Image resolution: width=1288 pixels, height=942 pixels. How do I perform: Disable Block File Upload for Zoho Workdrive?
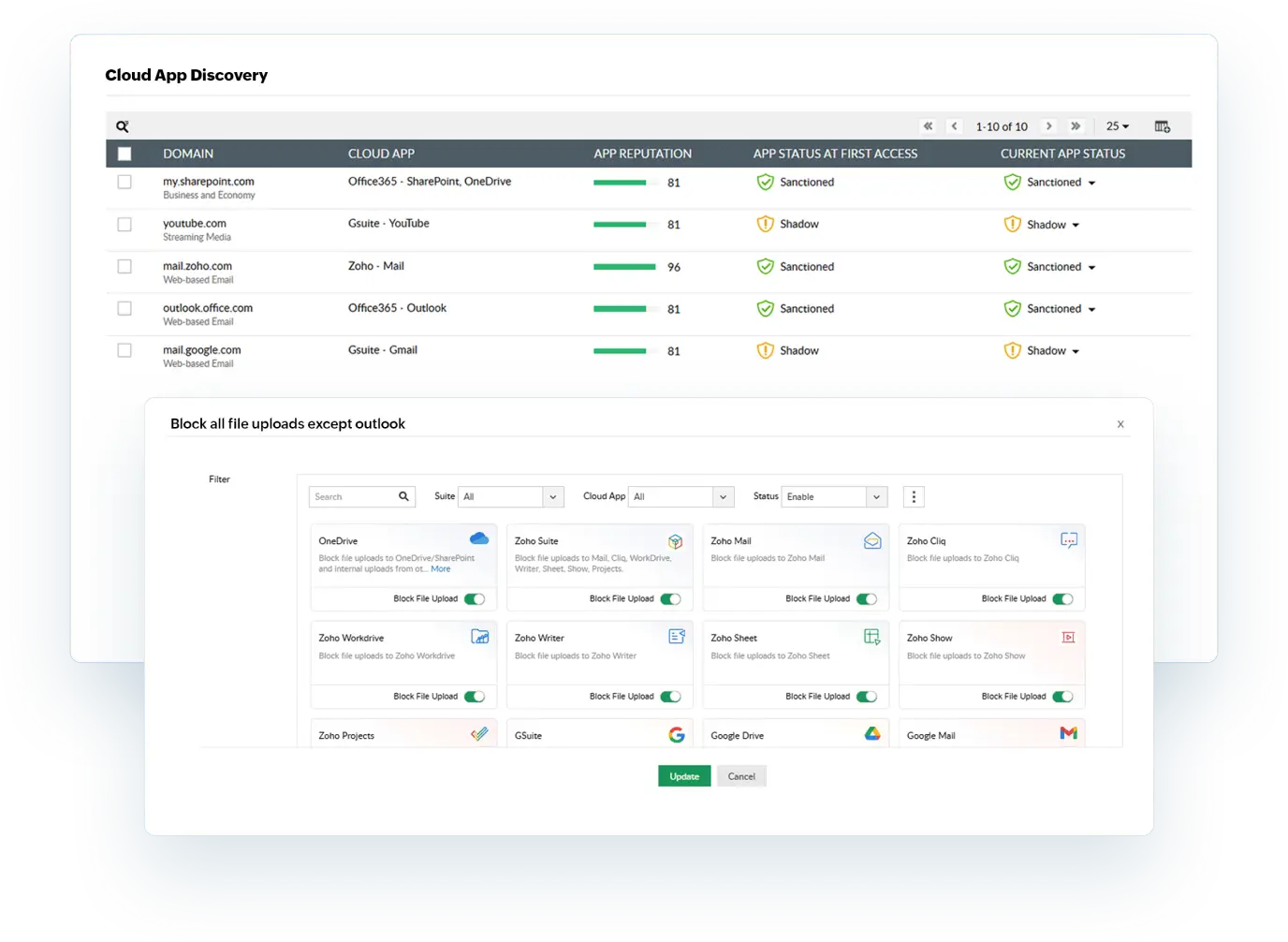pos(475,697)
